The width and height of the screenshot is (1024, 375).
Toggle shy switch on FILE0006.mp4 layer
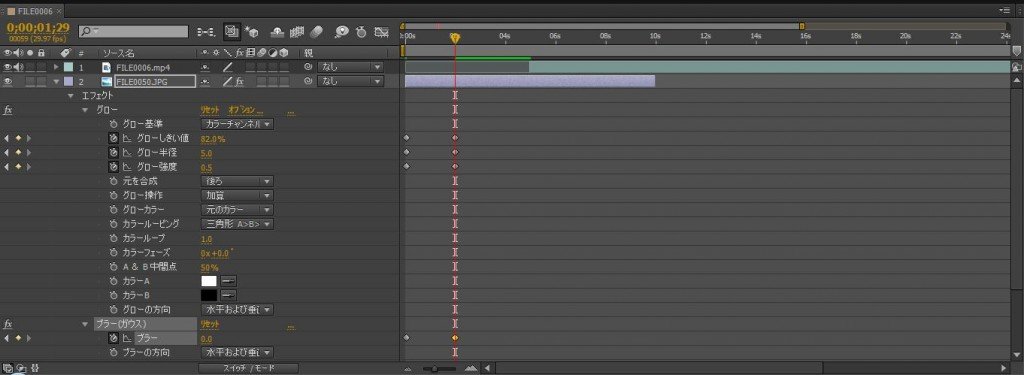tap(205, 67)
